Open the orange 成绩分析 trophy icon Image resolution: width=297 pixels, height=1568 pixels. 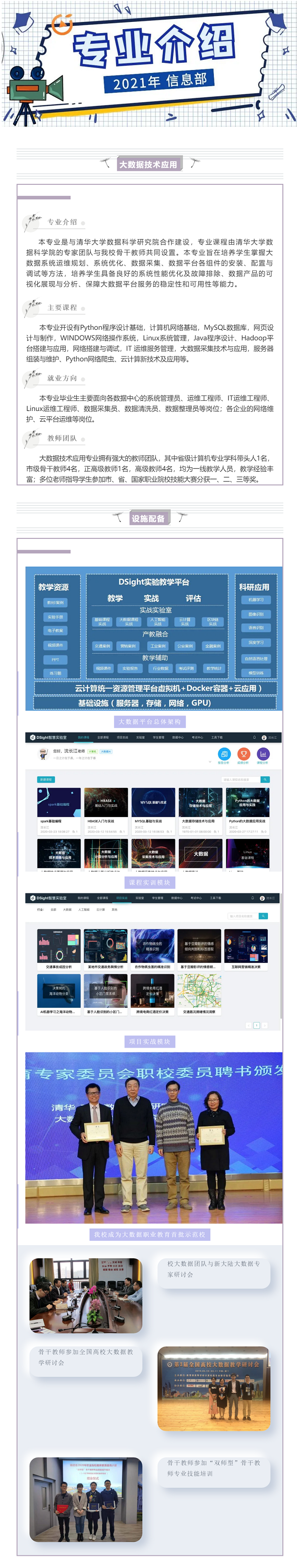point(243,753)
